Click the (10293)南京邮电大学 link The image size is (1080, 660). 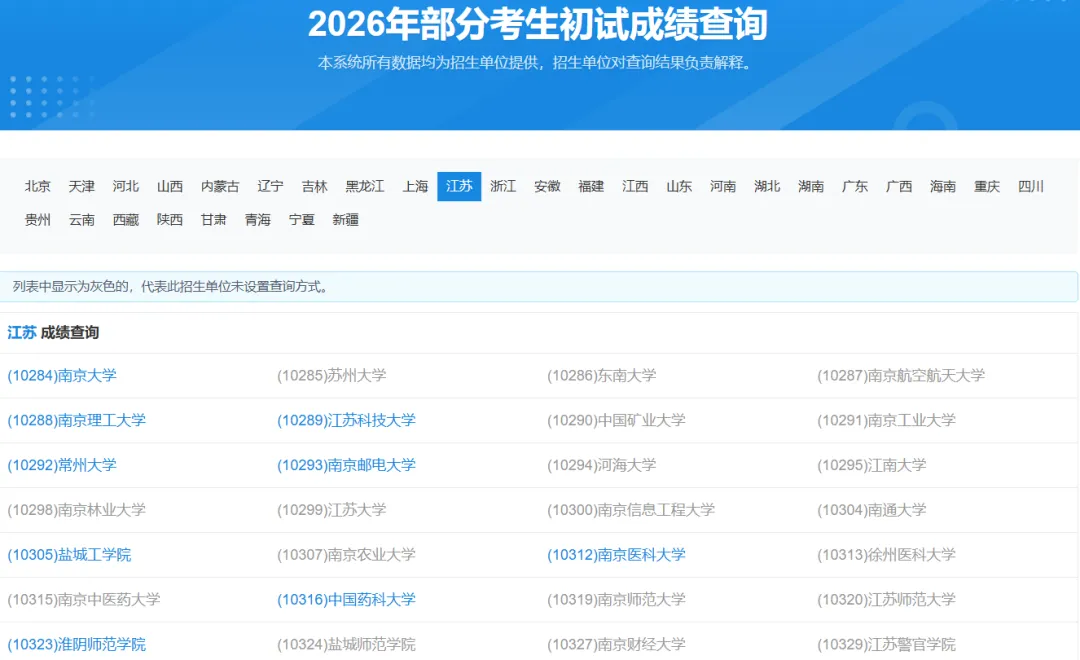tap(346, 465)
